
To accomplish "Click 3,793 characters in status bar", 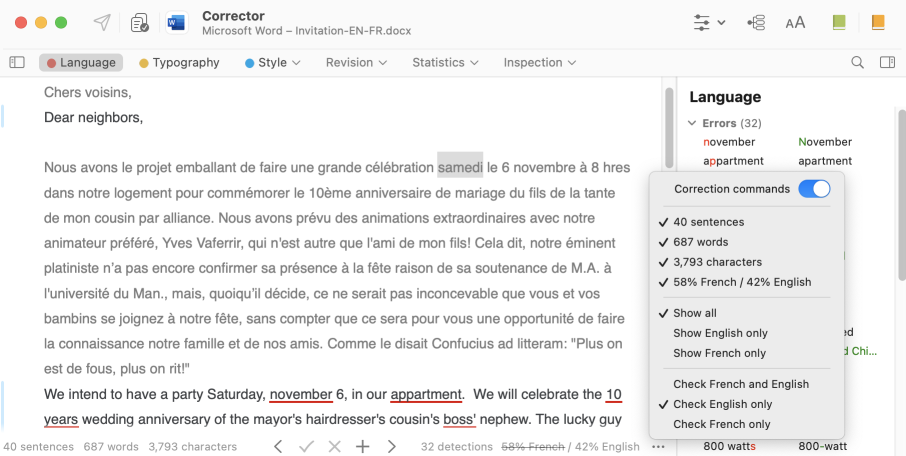I will pyautogui.click(x=192, y=447).
